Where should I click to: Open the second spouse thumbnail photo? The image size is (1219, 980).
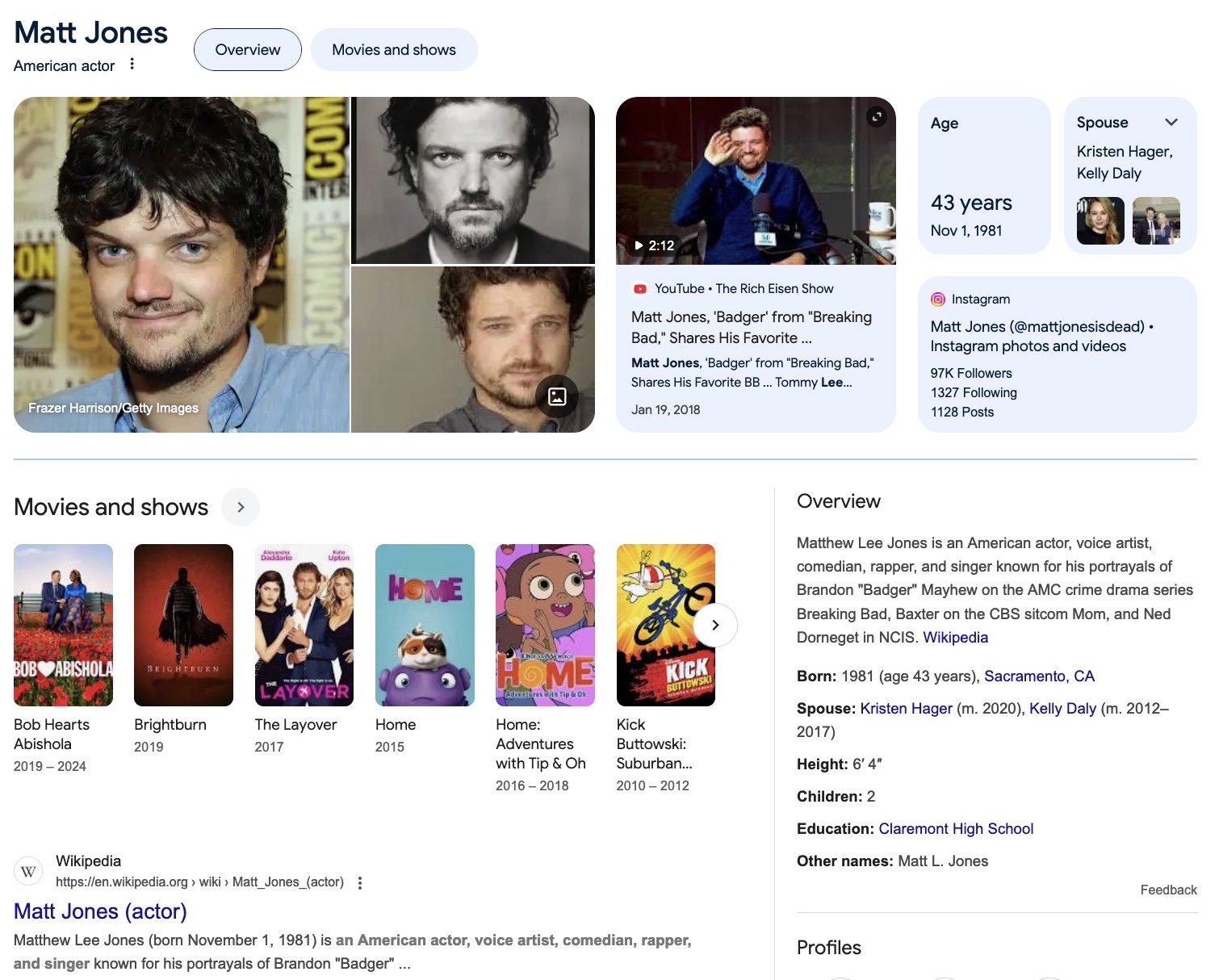[1156, 220]
